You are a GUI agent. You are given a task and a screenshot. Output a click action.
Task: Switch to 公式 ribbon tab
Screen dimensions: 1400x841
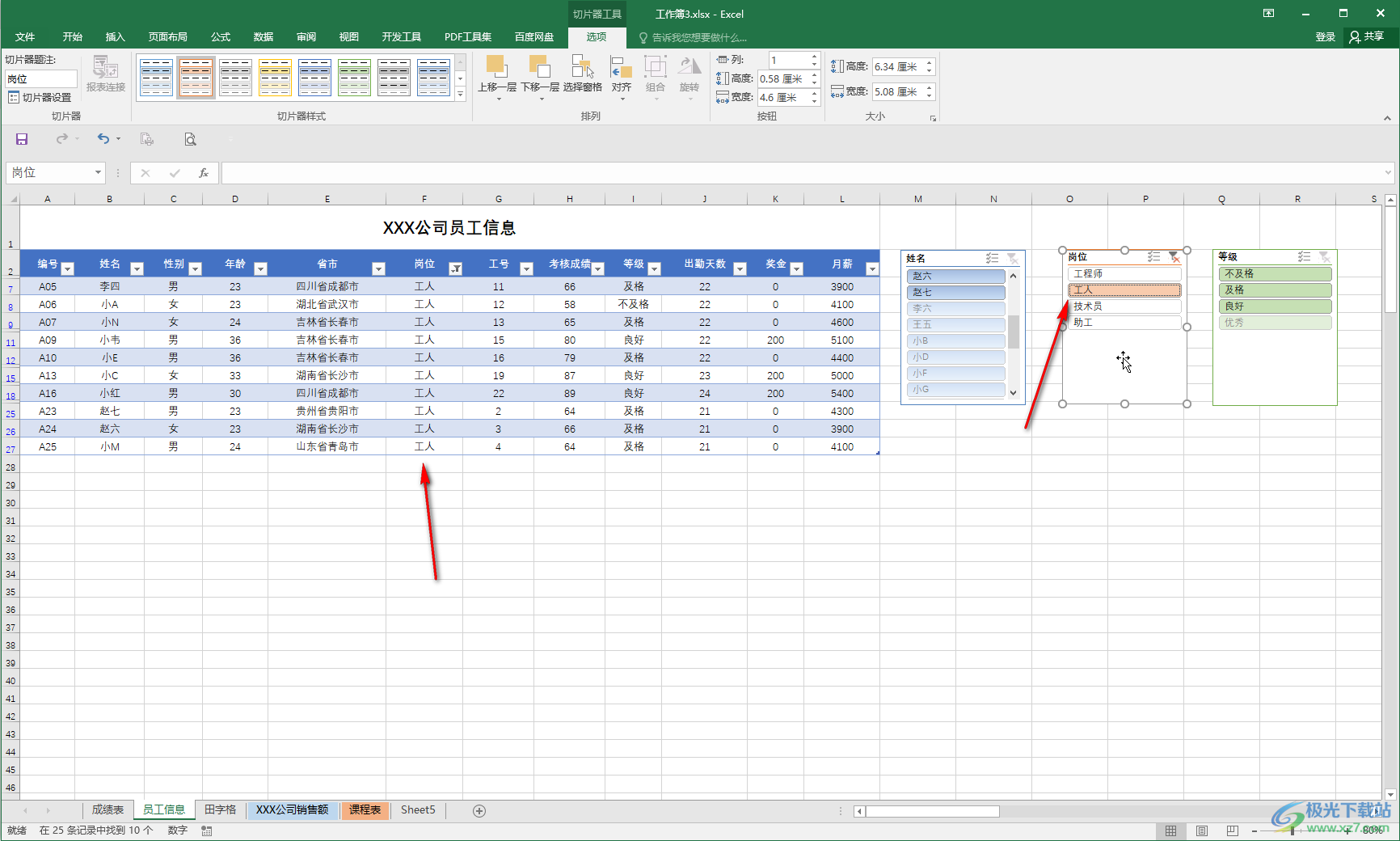pyautogui.click(x=221, y=37)
